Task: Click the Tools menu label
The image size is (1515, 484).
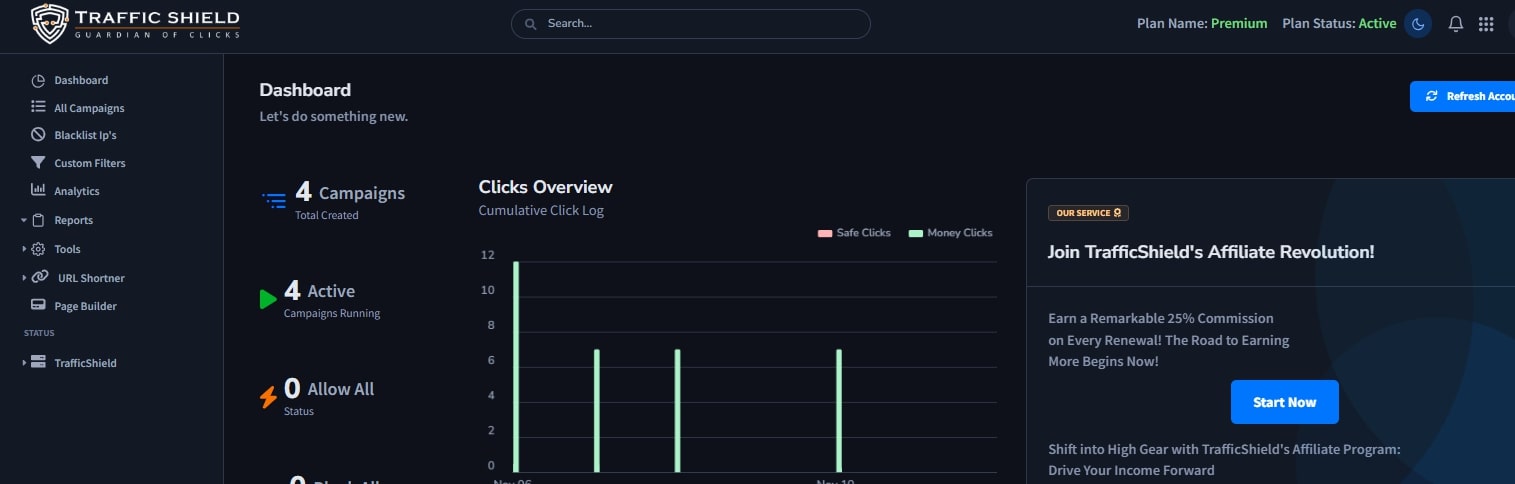Action: 68,249
